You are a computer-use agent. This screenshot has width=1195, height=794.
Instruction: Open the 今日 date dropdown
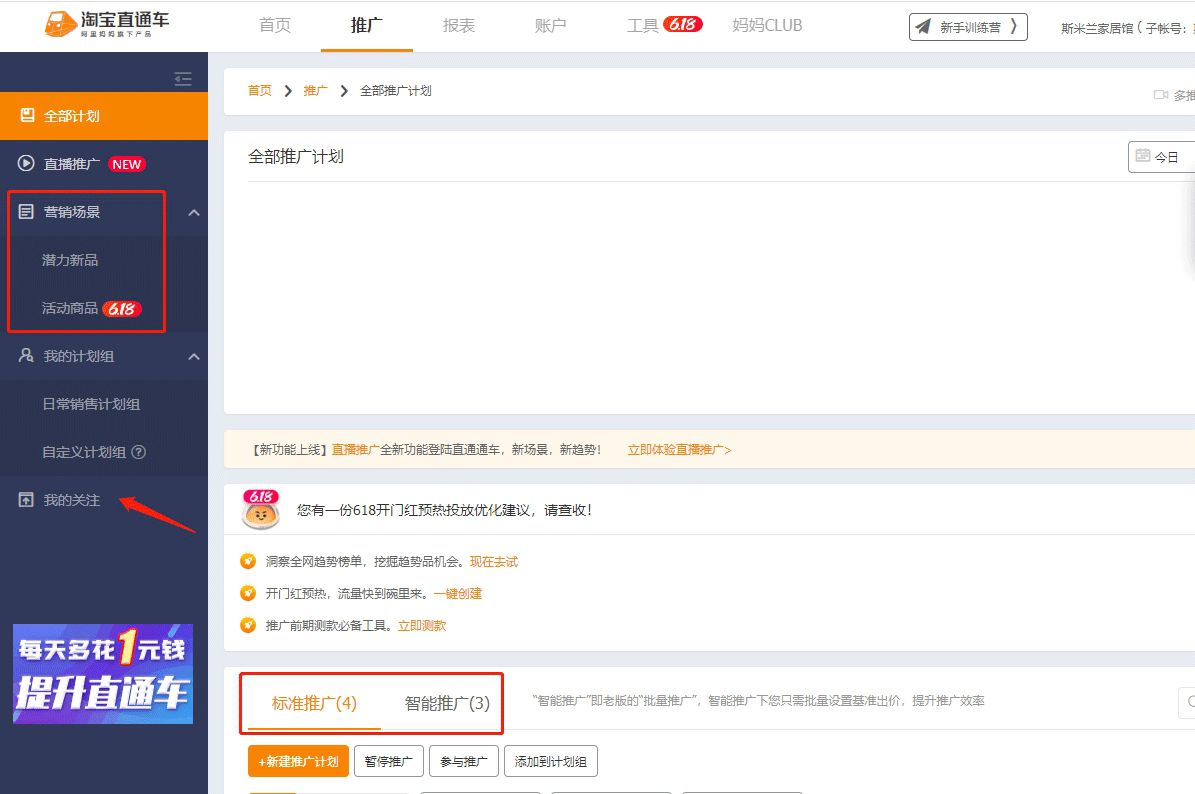1162,157
